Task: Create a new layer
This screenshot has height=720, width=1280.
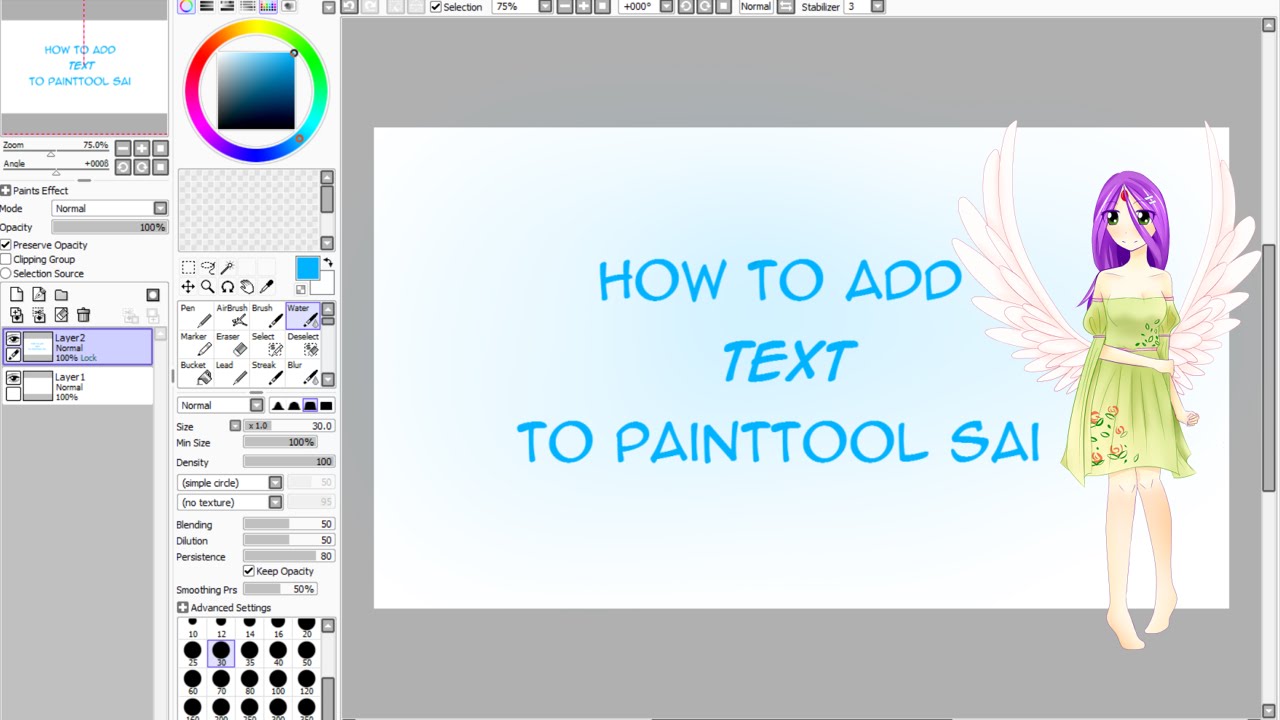Action: click(x=16, y=295)
